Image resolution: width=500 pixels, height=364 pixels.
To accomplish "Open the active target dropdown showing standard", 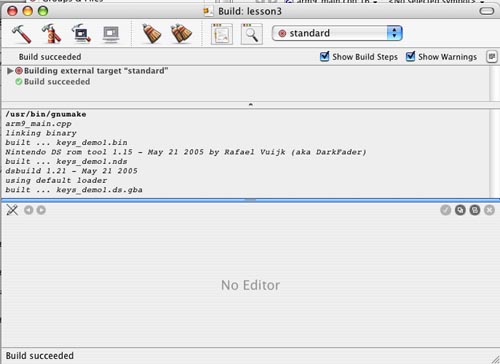I will tap(337, 33).
